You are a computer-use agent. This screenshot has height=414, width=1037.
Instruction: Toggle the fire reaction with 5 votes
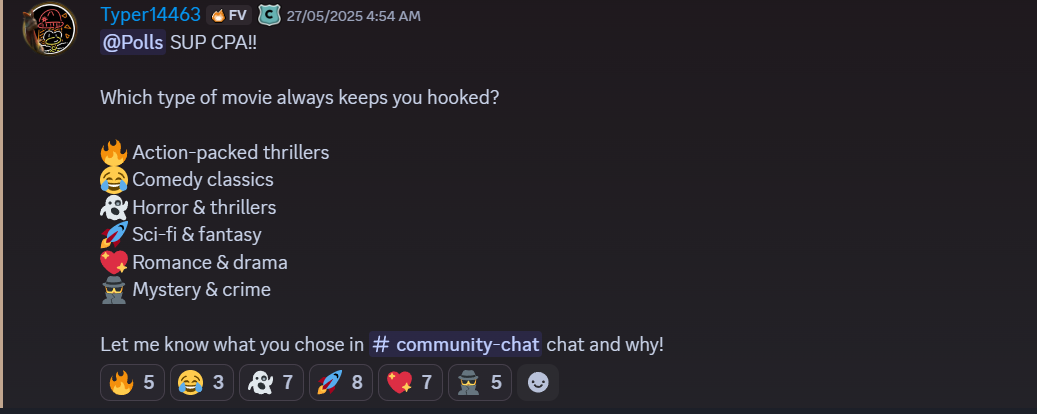tap(132, 382)
